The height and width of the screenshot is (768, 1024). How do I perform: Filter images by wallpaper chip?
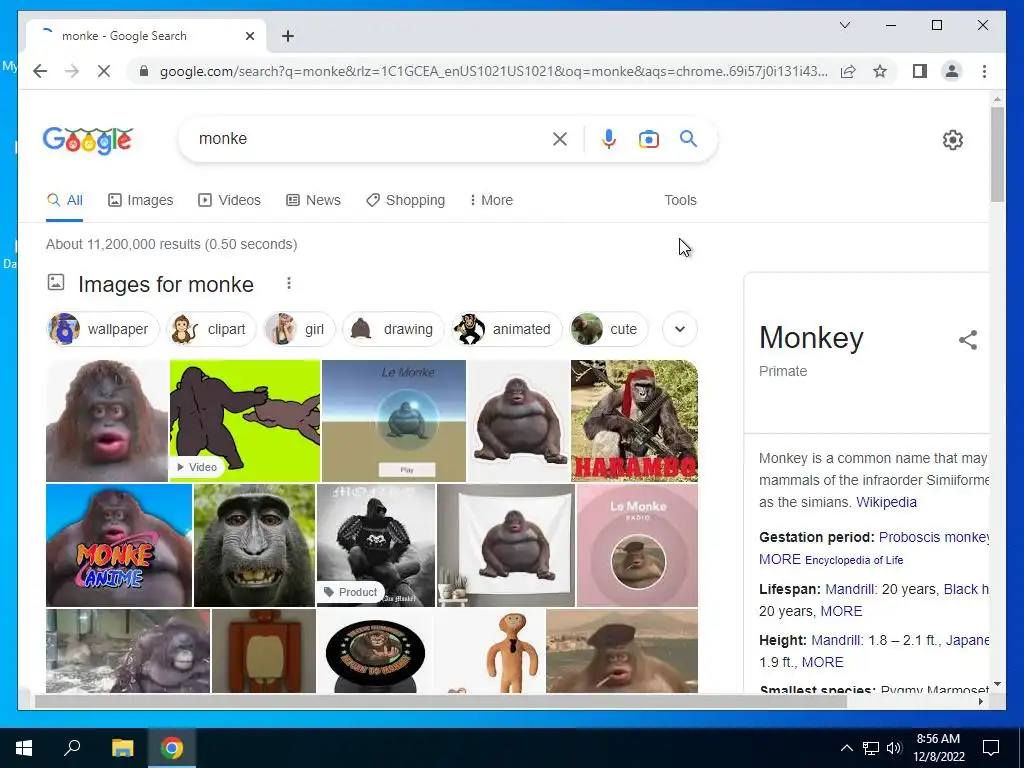[103, 329]
